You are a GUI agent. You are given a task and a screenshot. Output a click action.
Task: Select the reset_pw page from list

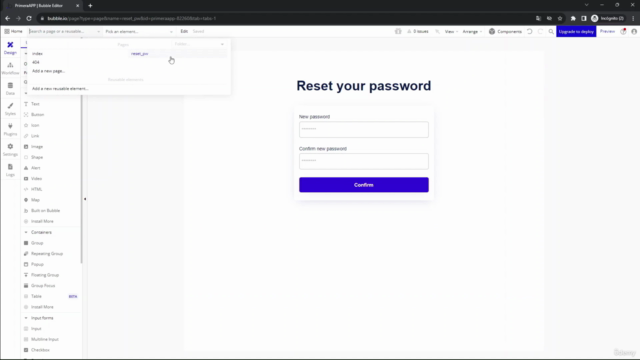pos(140,53)
